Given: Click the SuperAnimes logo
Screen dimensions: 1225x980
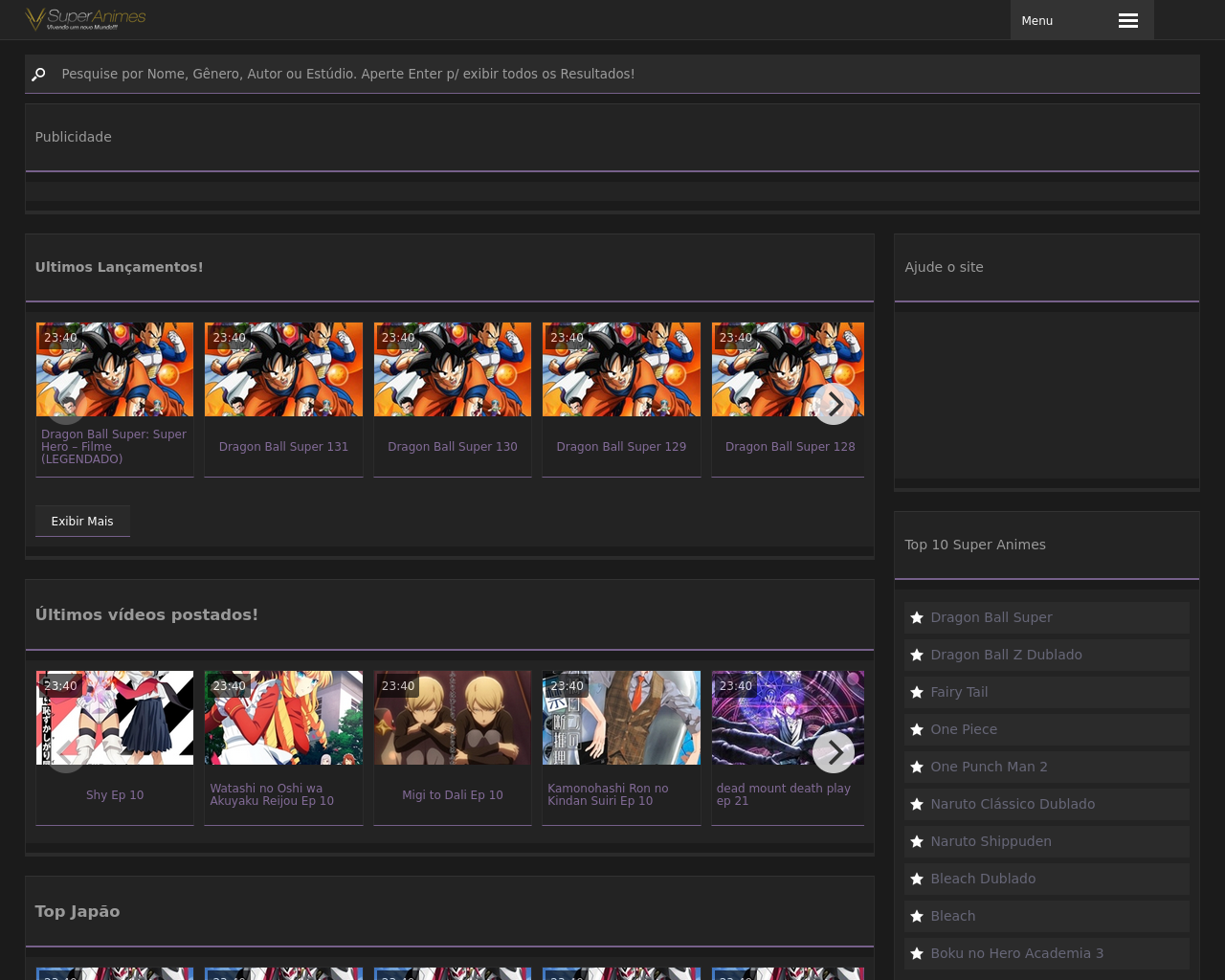Looking at the screenshot, I should click(85, 19).
